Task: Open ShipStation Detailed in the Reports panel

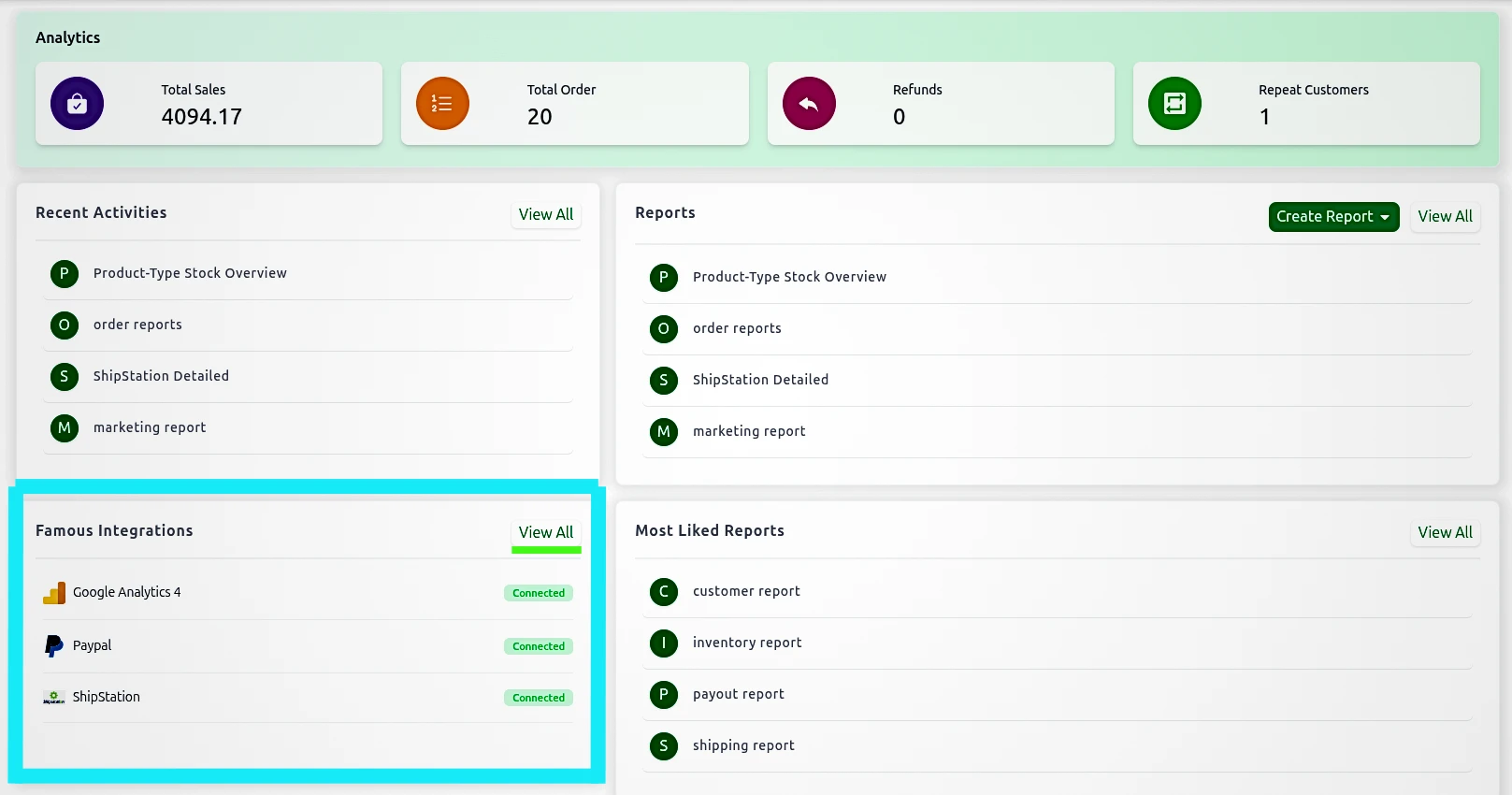Action: [759, 380]
